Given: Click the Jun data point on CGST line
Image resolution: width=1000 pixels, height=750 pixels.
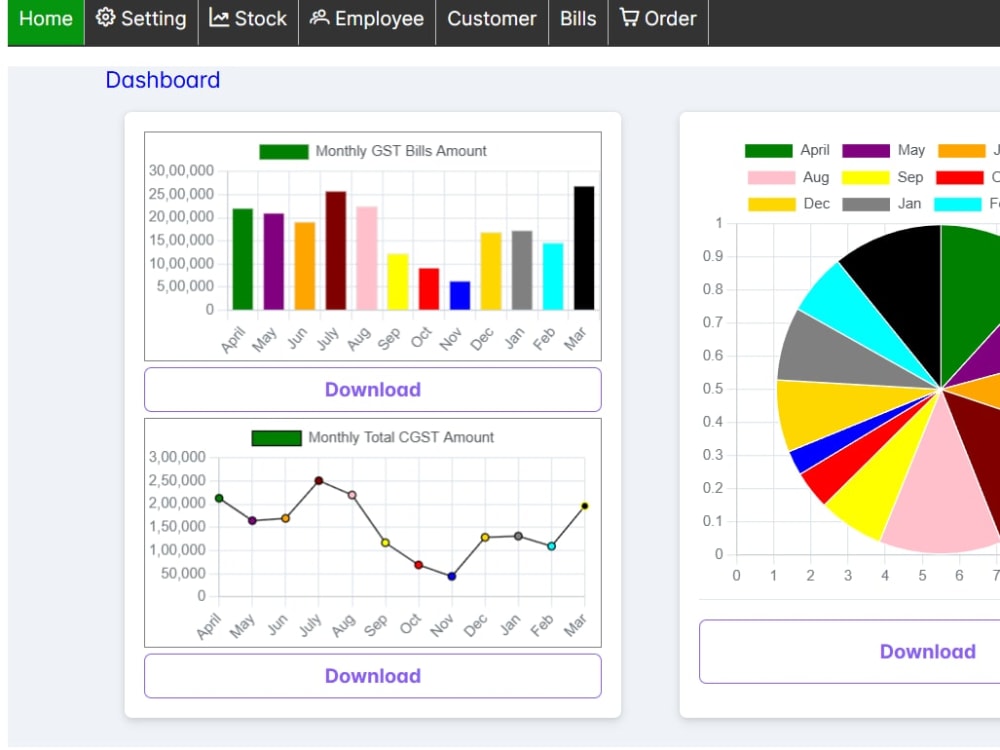Looking at the screenshot, I should pos(286,518).
